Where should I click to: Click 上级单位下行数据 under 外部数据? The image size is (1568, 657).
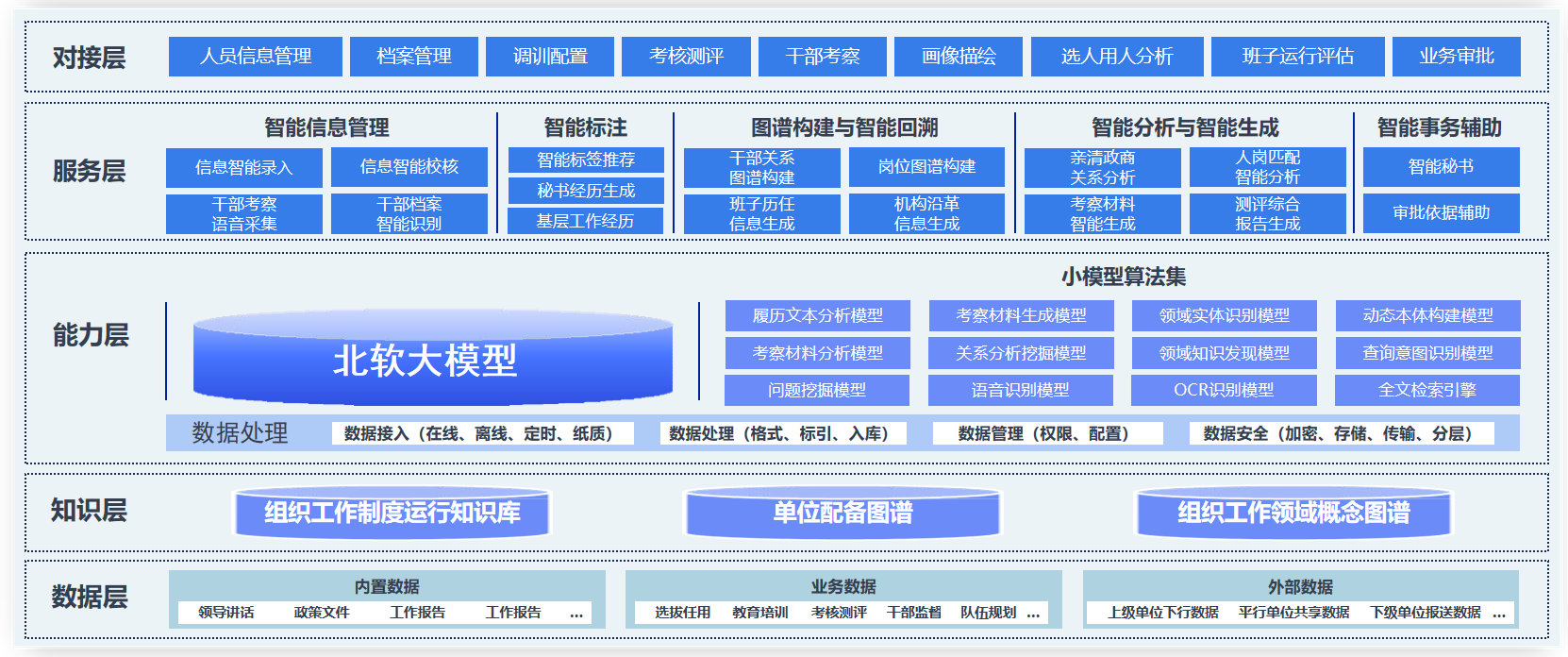pos(1163,613)
